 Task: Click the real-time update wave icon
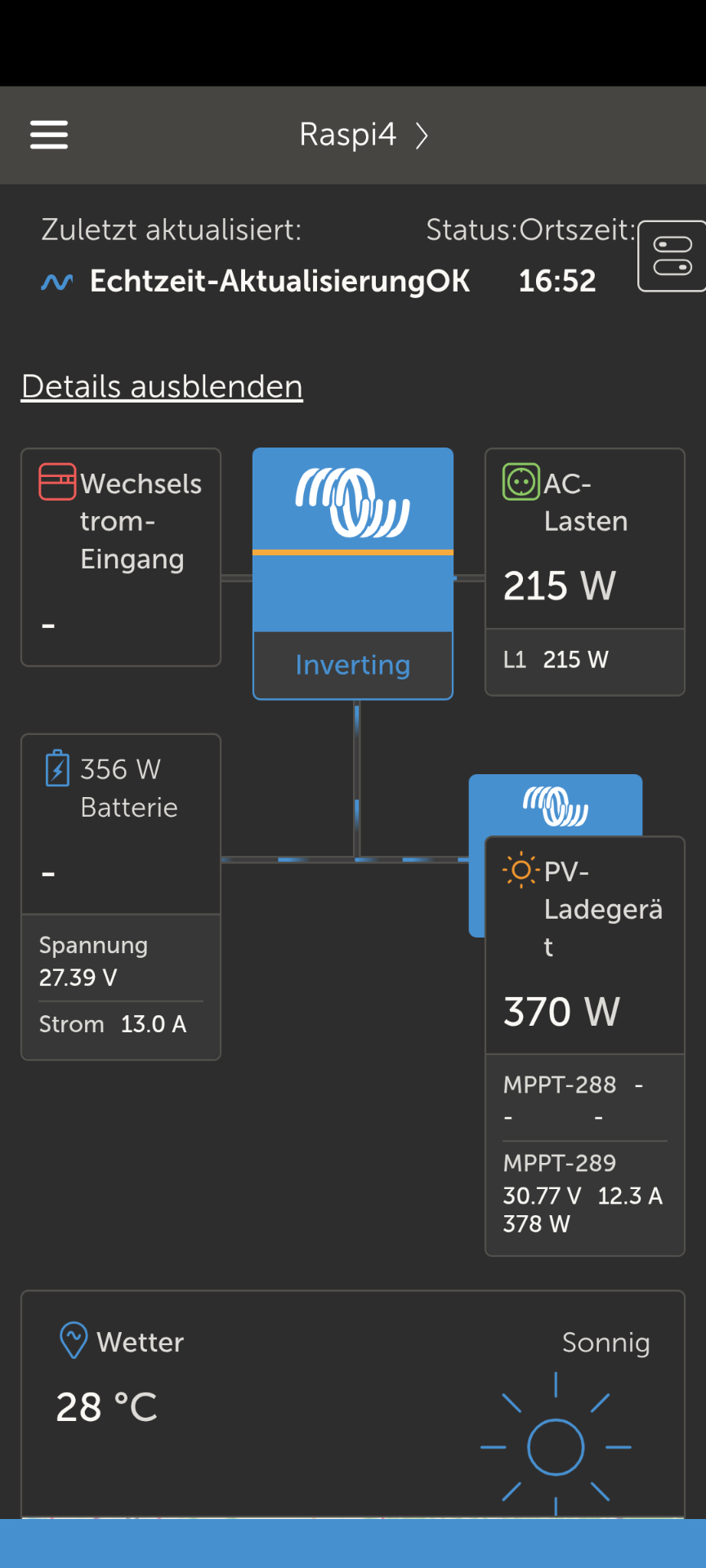point(57,282)
